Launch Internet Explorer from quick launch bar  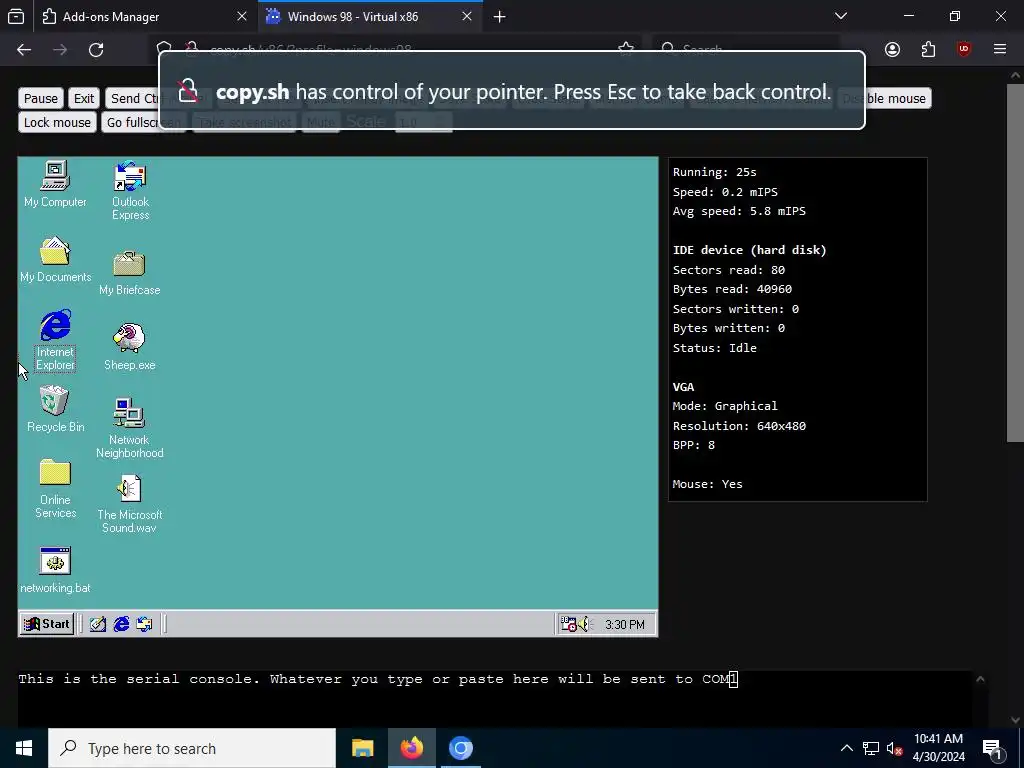[x=121, y=624]
